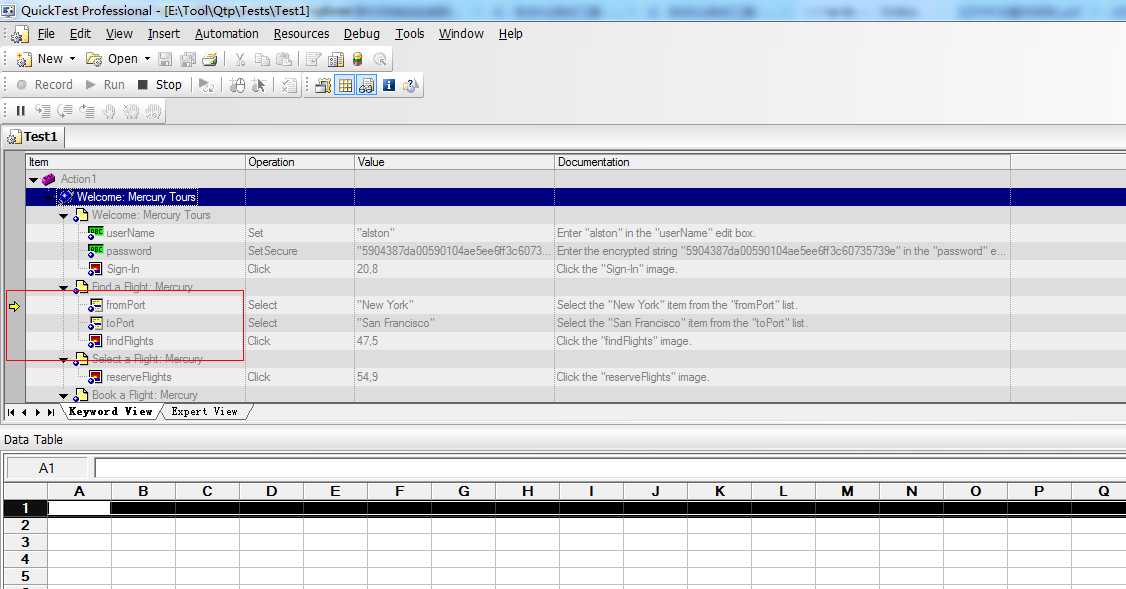
Task: Click the pointer-arrow analog recording icon
Action: coord(259,85)
